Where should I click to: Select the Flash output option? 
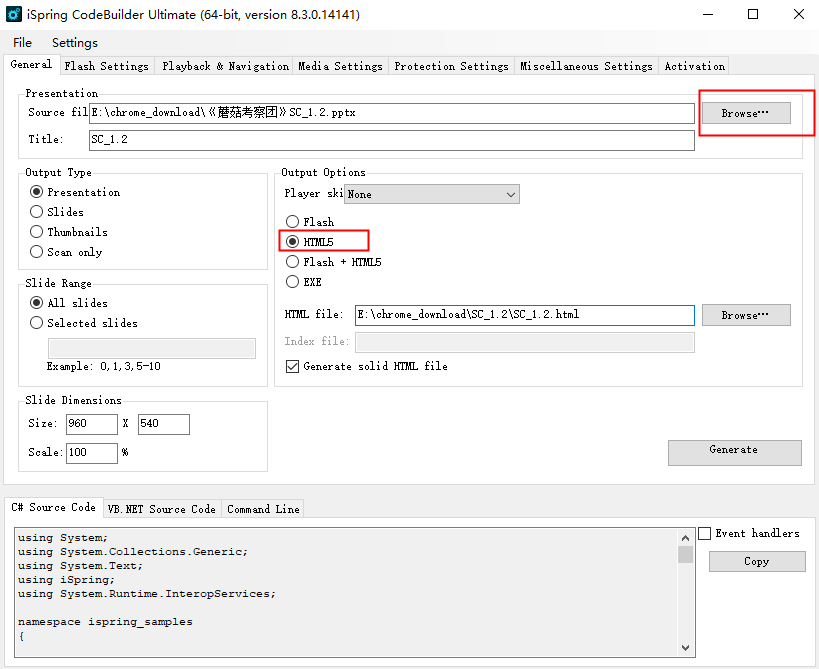coord(310,222)
